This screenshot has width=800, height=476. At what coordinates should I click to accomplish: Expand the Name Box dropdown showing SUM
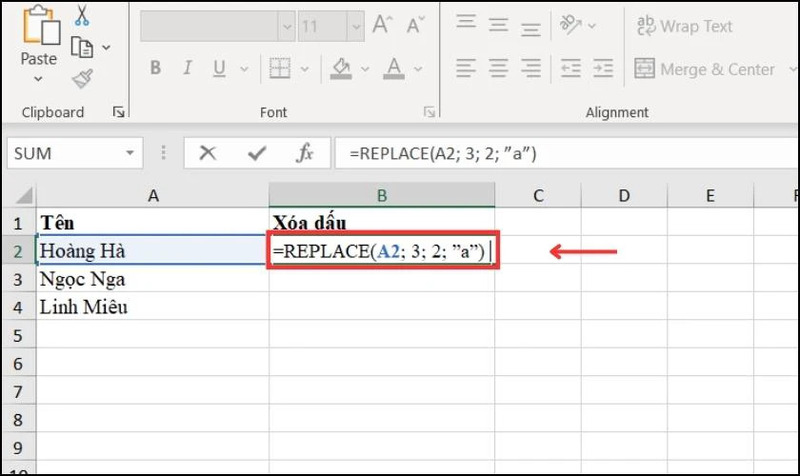pyautogui.click(x=129, y=153)
